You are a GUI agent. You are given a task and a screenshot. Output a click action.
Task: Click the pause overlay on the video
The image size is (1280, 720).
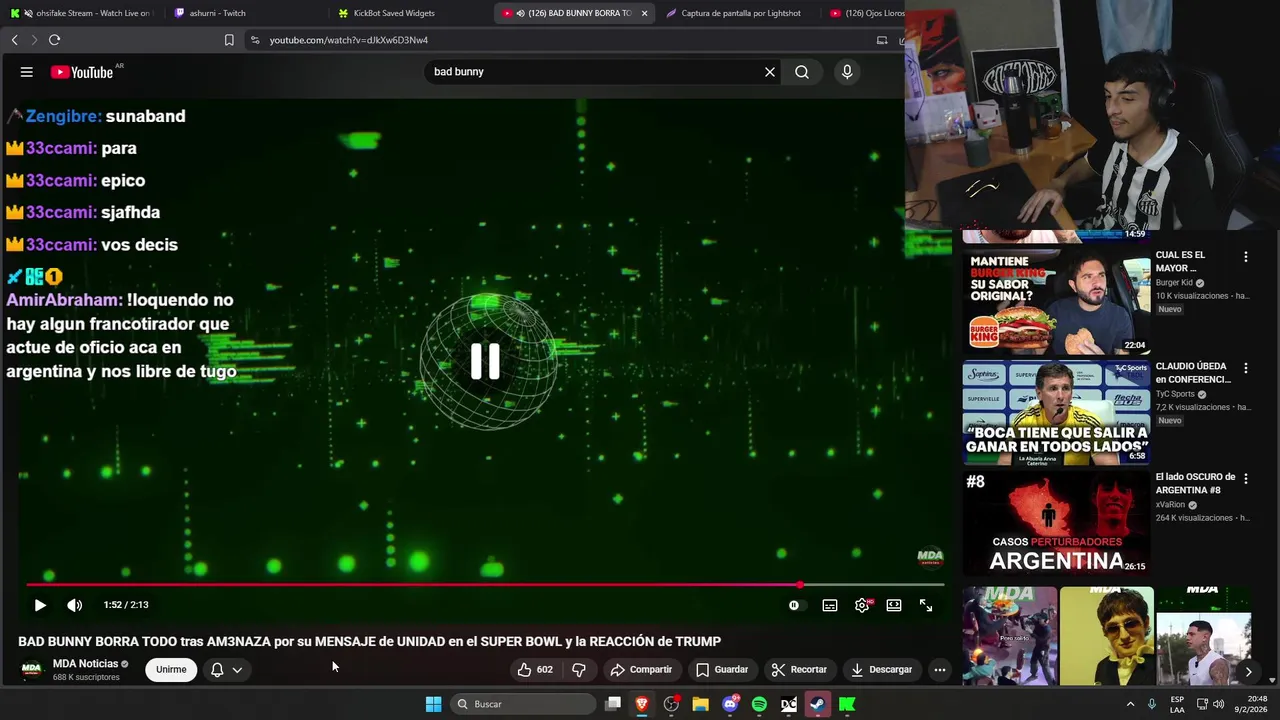(485, 362)
